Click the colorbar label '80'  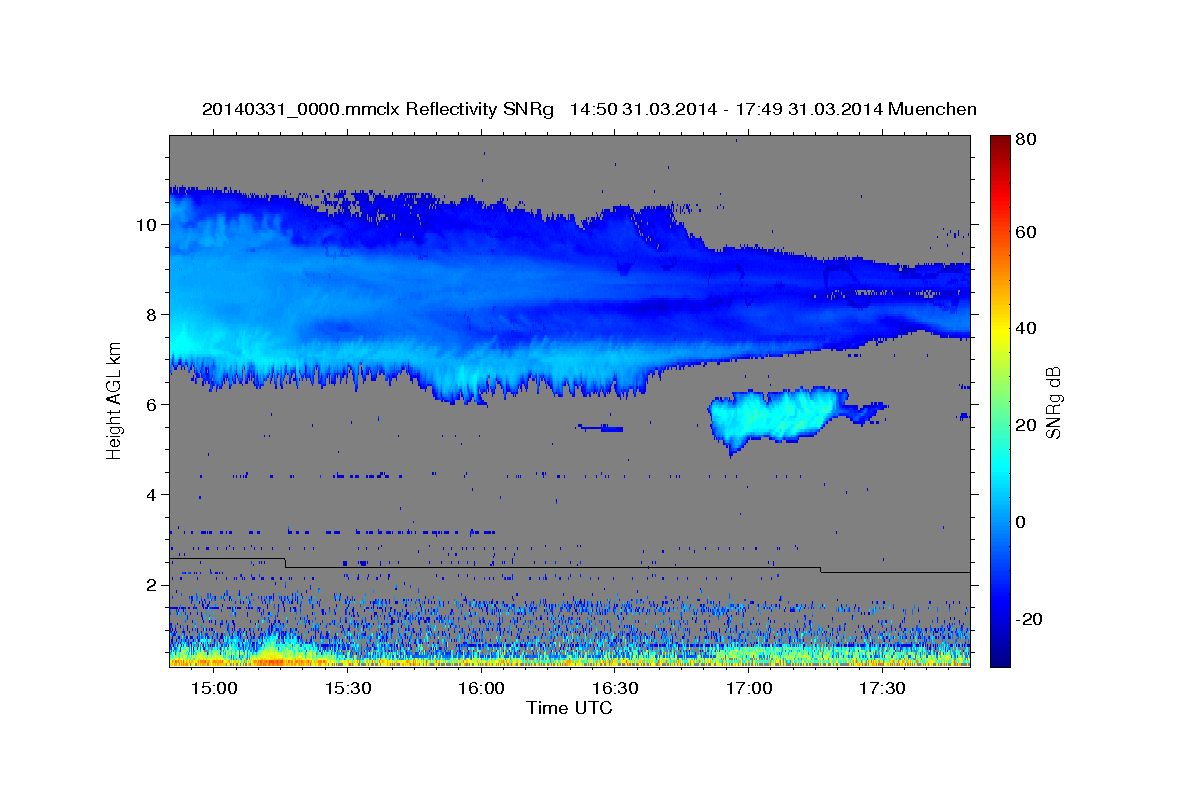(1025, 138)
